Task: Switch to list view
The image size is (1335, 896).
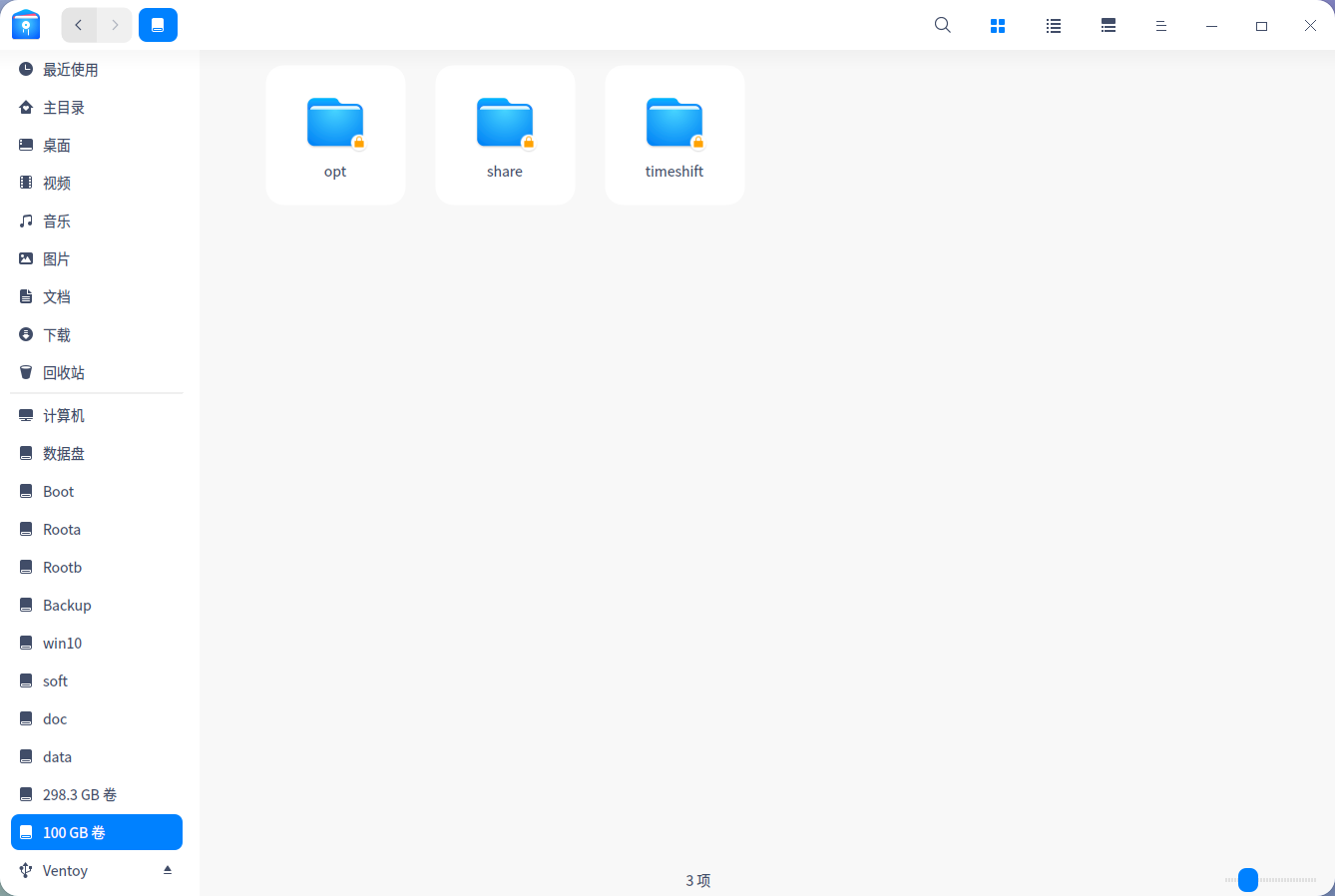Action: pos(1054,26)
